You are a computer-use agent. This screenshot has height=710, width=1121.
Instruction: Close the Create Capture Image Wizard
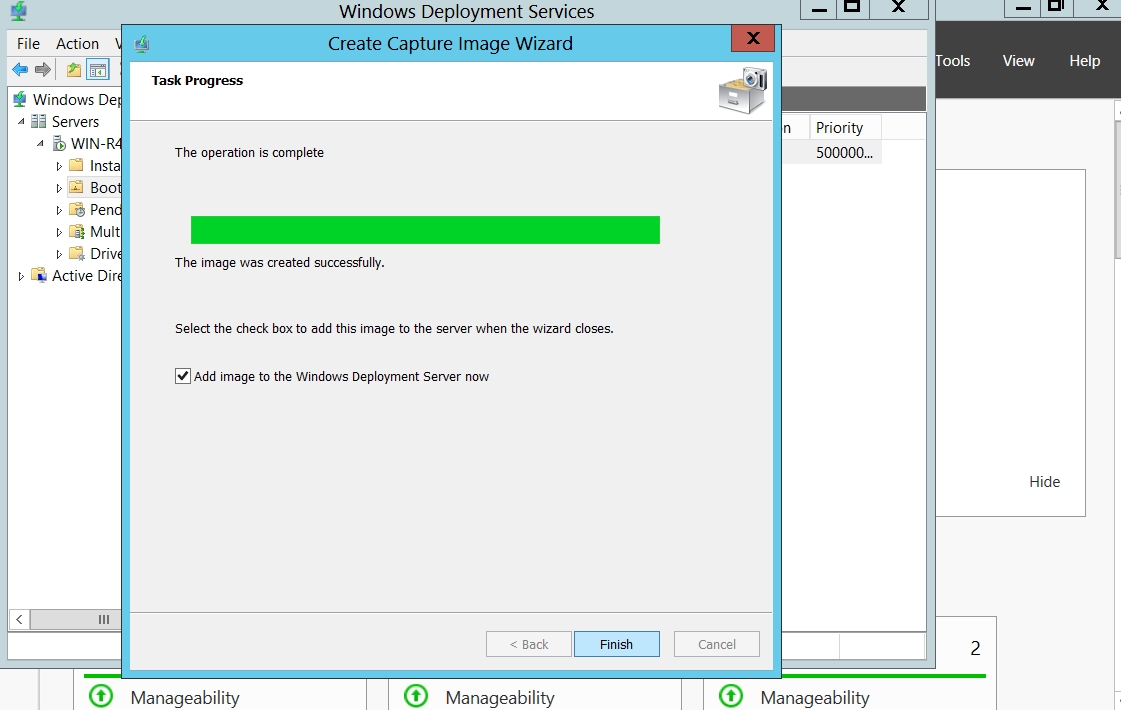(752, 40)
